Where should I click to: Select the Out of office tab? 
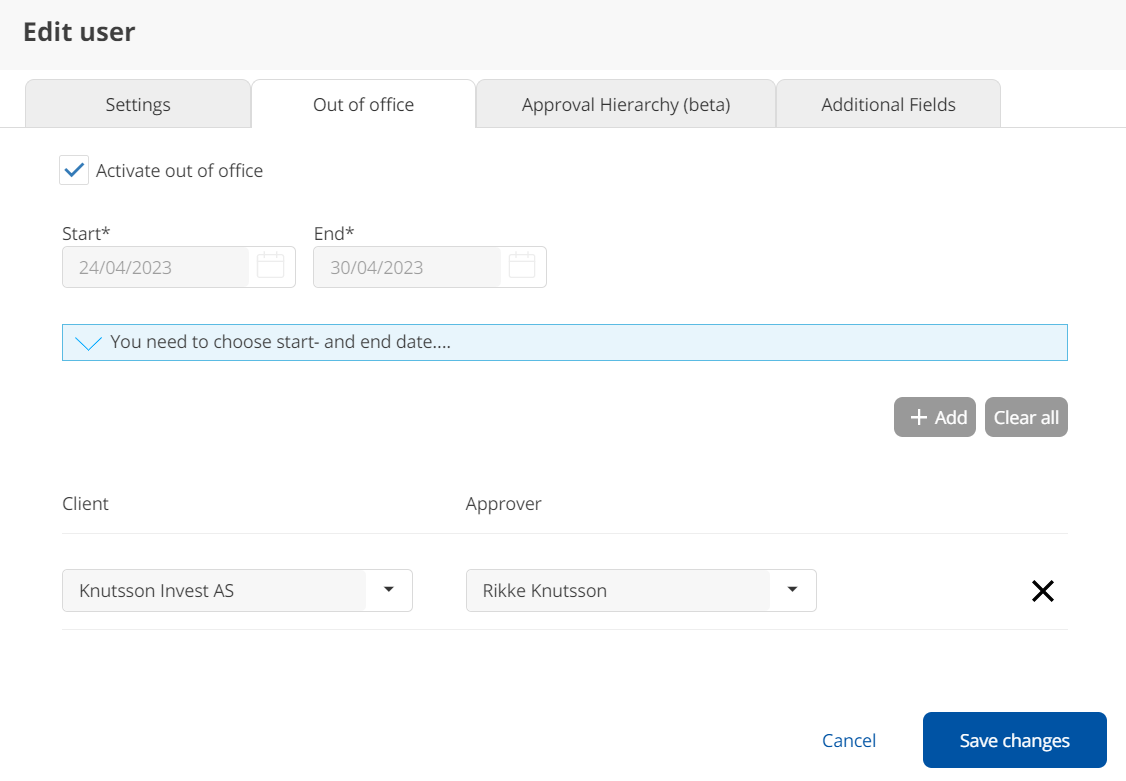pyautogui.click(x=363, y=105)
